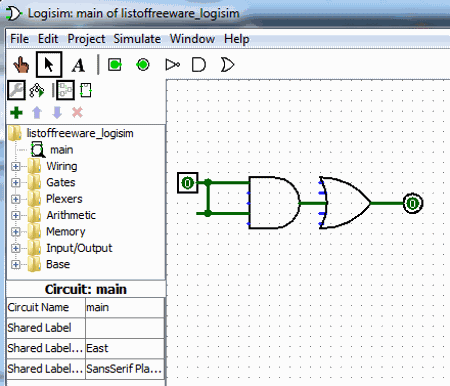
Task: Select listoffreeware_logisim project root
Action: tap(80, 133)
